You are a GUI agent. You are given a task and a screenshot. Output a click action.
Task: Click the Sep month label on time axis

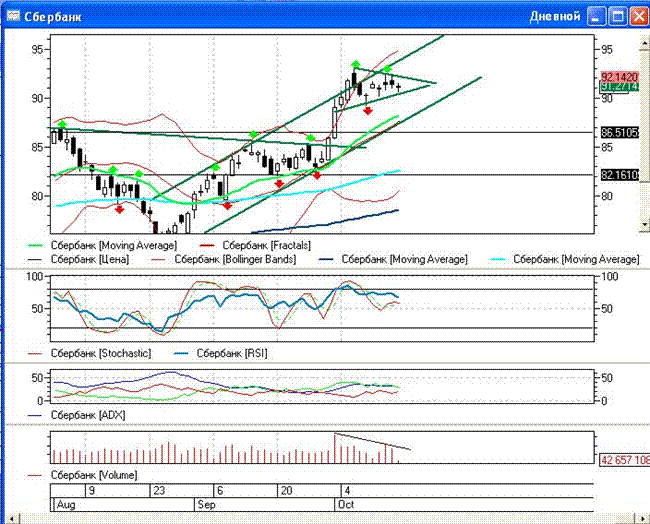click(206, 505)
